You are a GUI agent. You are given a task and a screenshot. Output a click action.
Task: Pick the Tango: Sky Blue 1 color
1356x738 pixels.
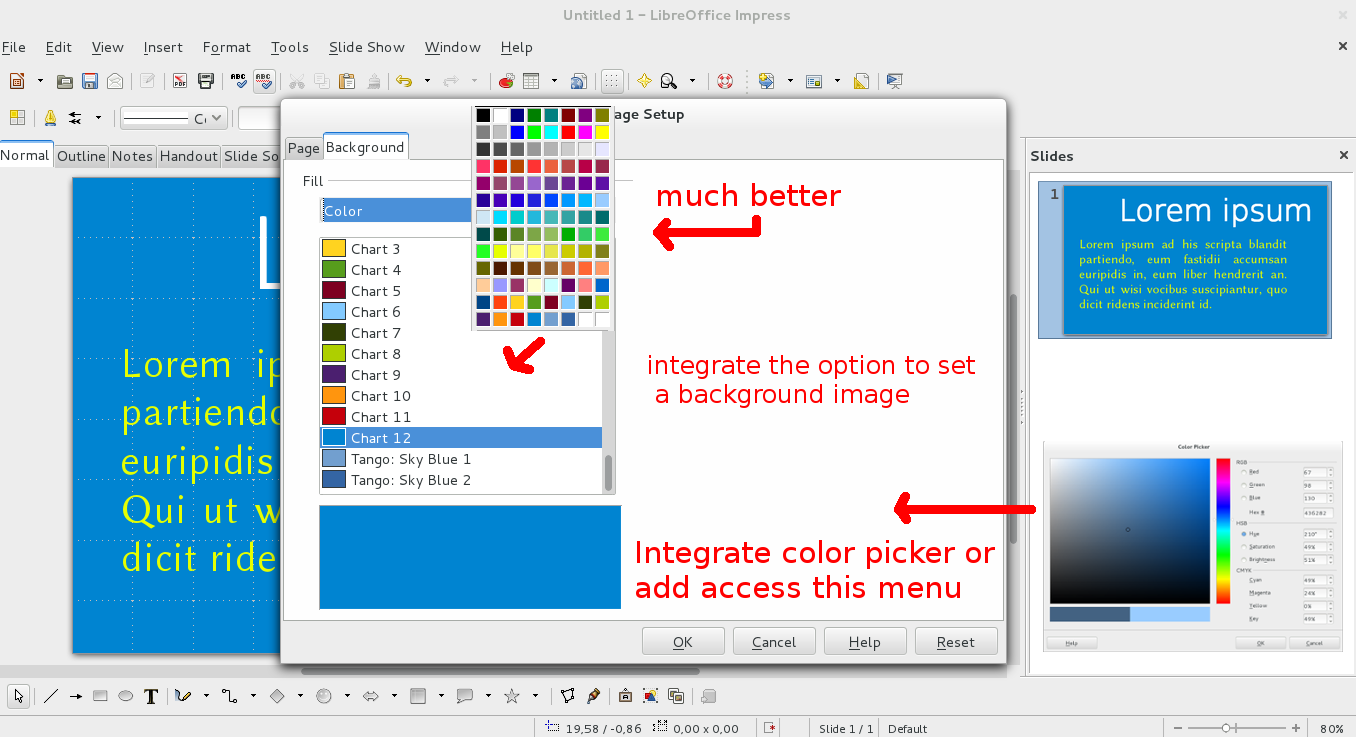click(410, 459)
